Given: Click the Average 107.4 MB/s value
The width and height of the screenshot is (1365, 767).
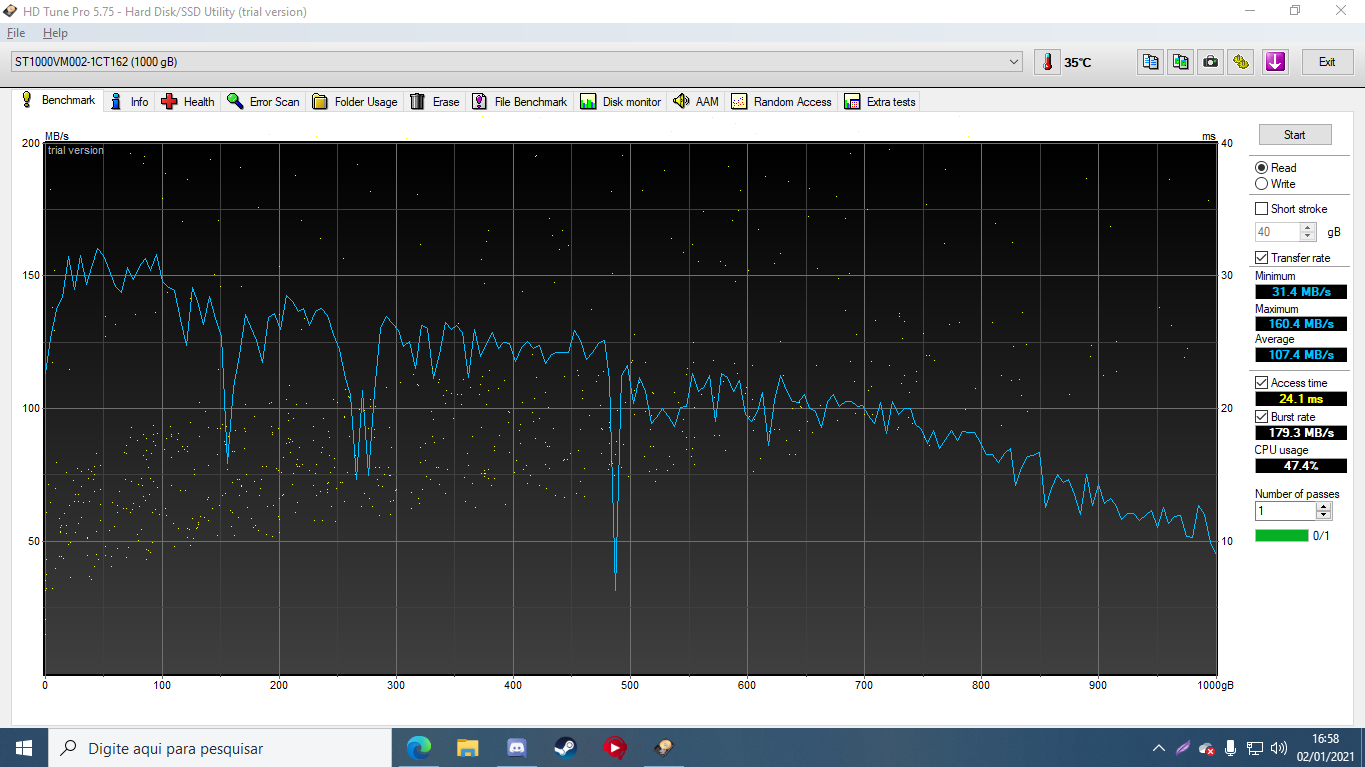Looking at the screenshot, I should tap(1301, 355).
